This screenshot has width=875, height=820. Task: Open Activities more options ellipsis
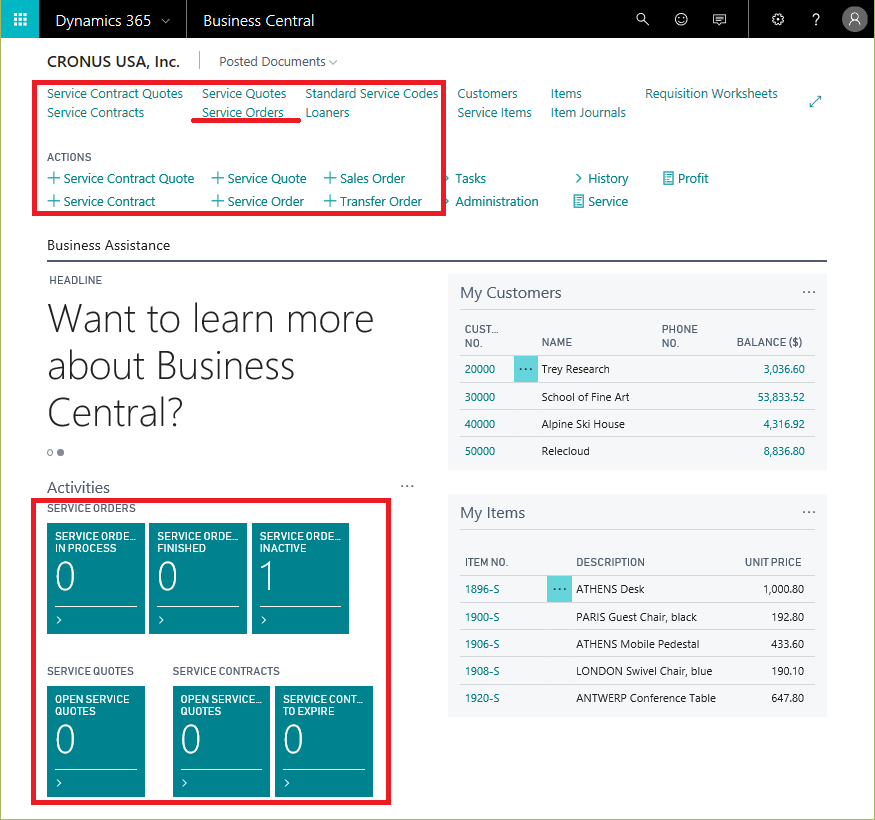pyautogui.click(x=407, y=486)
